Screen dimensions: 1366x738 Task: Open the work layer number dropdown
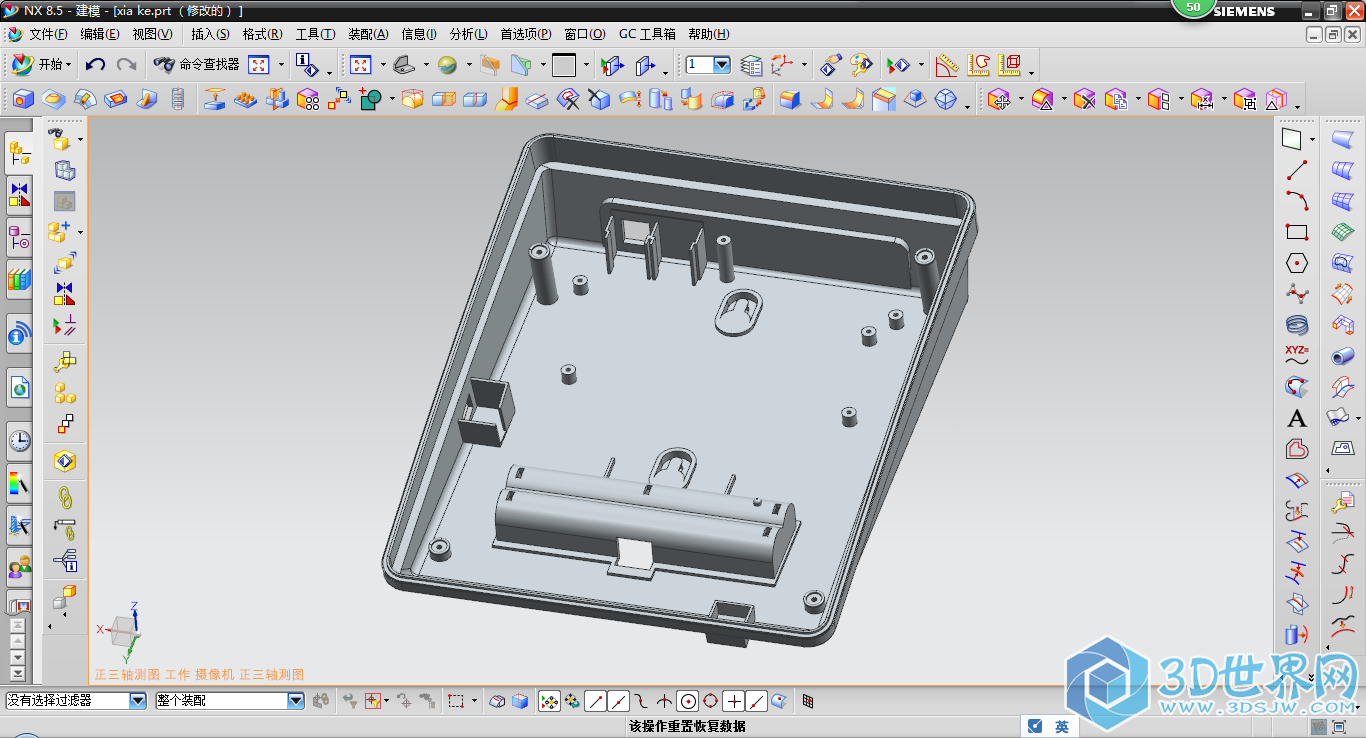(x=721, y=65)
